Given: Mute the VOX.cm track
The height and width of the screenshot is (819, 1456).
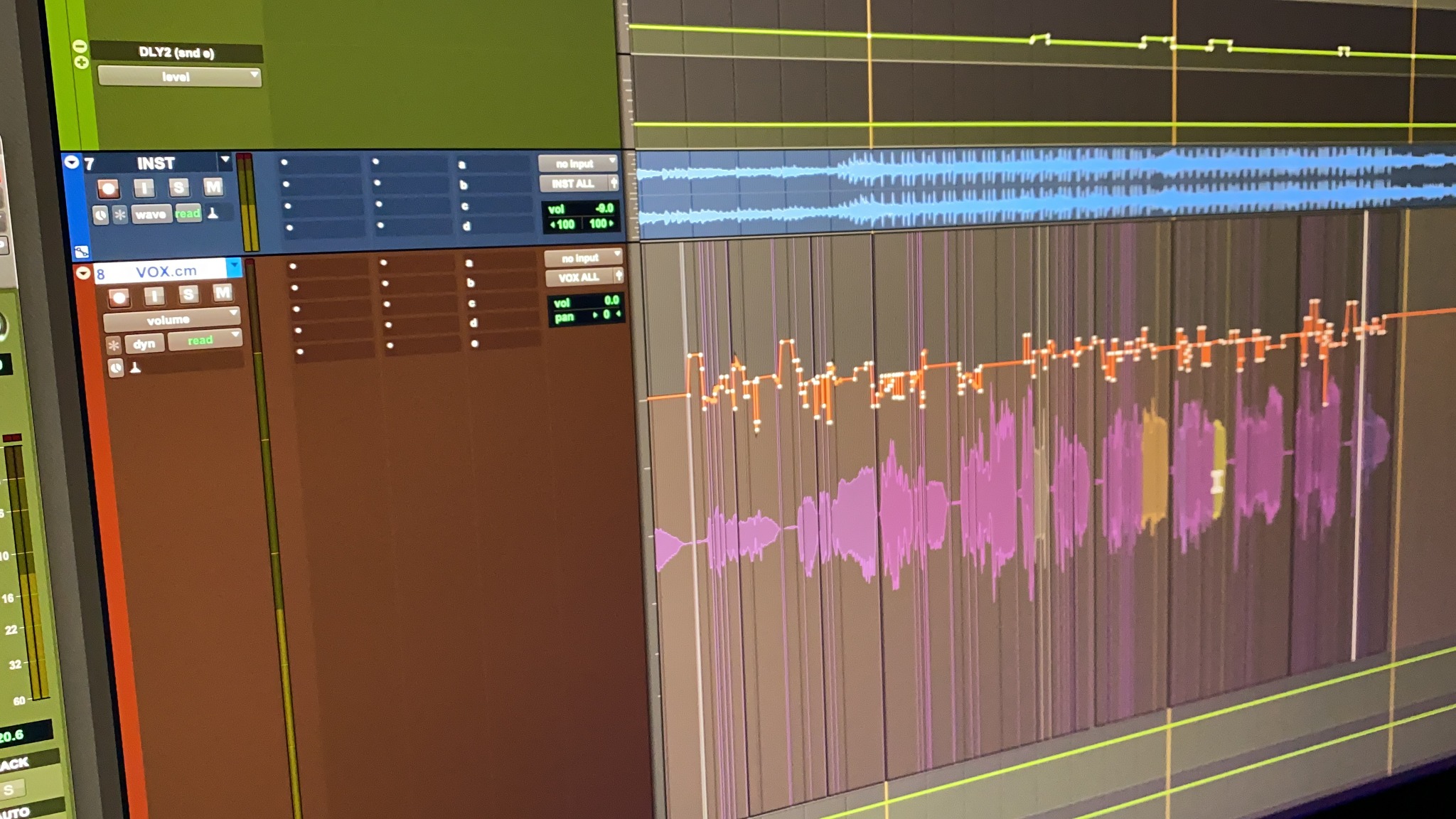Looking at the screenshot, I should [x=223, y=293].
